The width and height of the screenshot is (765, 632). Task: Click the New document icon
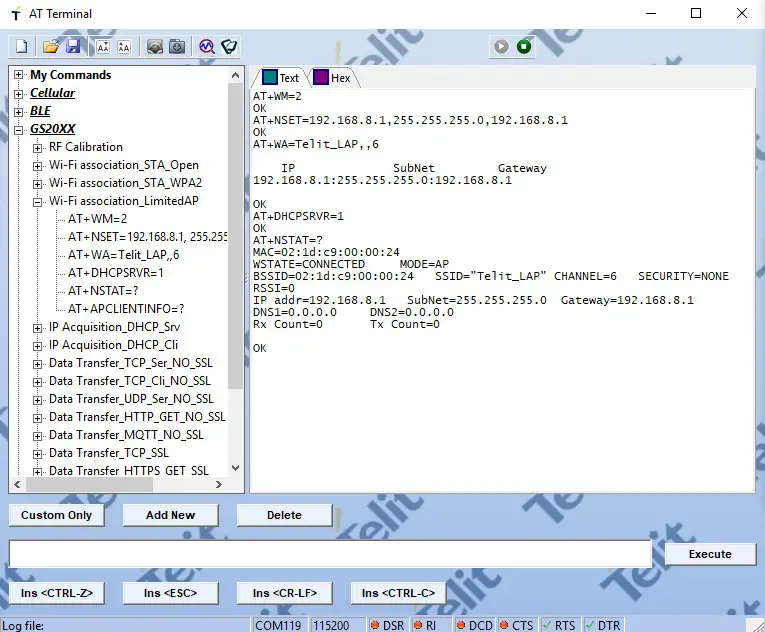pos(21,47)
